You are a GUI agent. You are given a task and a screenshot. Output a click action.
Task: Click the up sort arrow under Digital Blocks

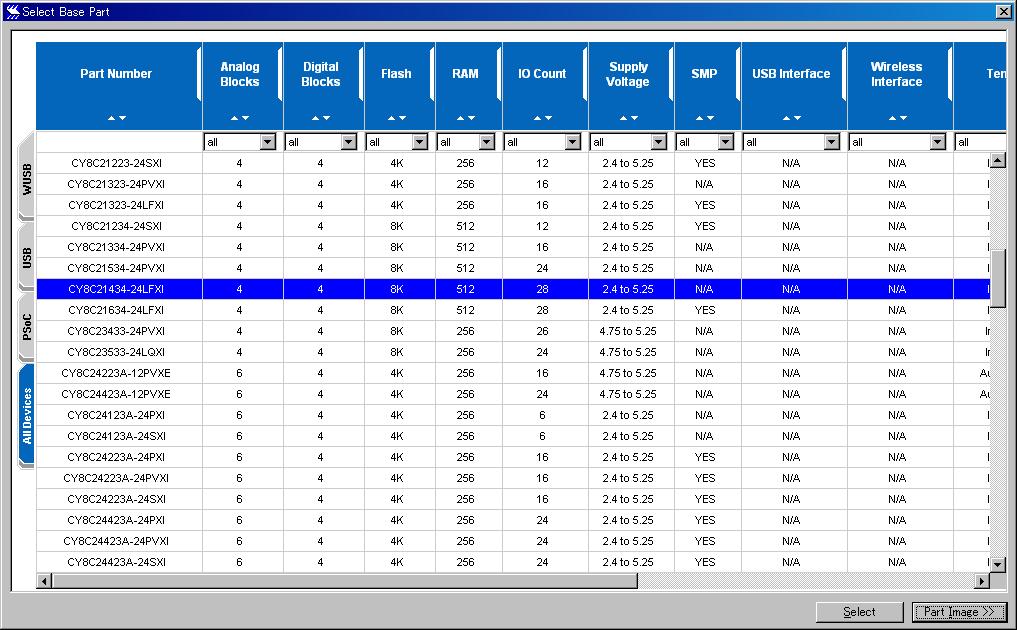(x=316, y=118)
